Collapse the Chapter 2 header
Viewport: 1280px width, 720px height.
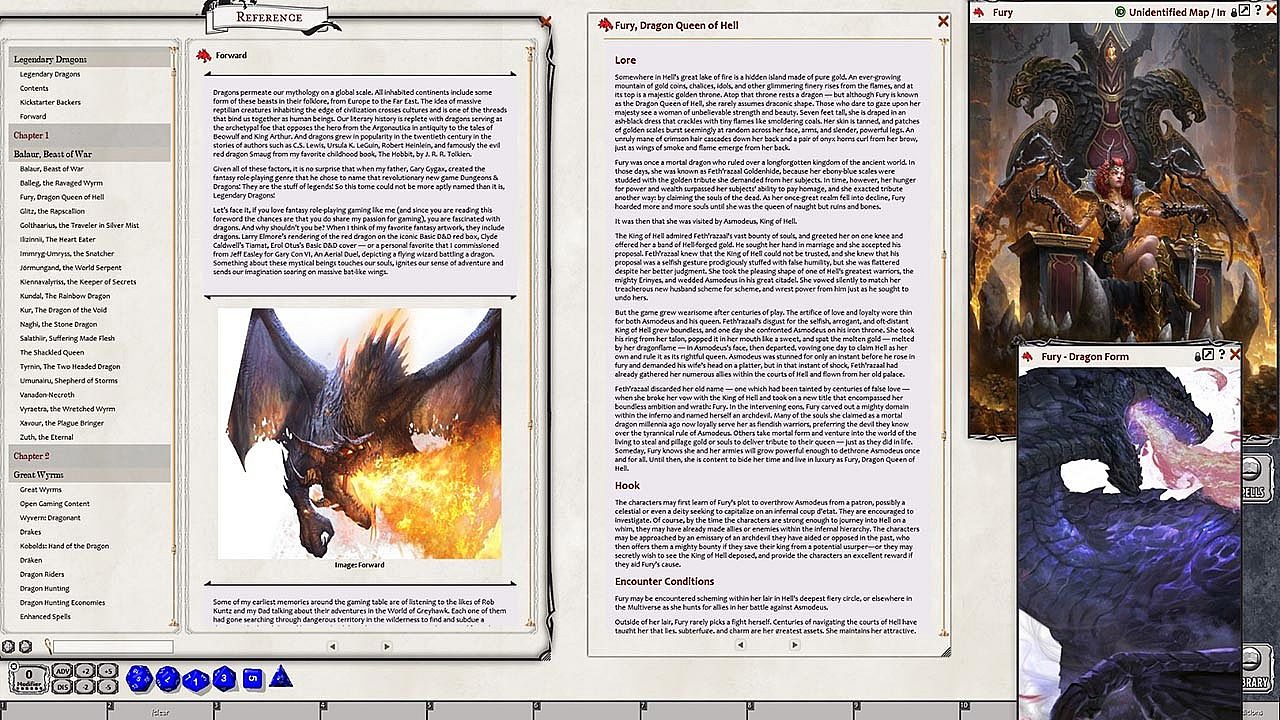pyautogui.click(x=91, y=456)
